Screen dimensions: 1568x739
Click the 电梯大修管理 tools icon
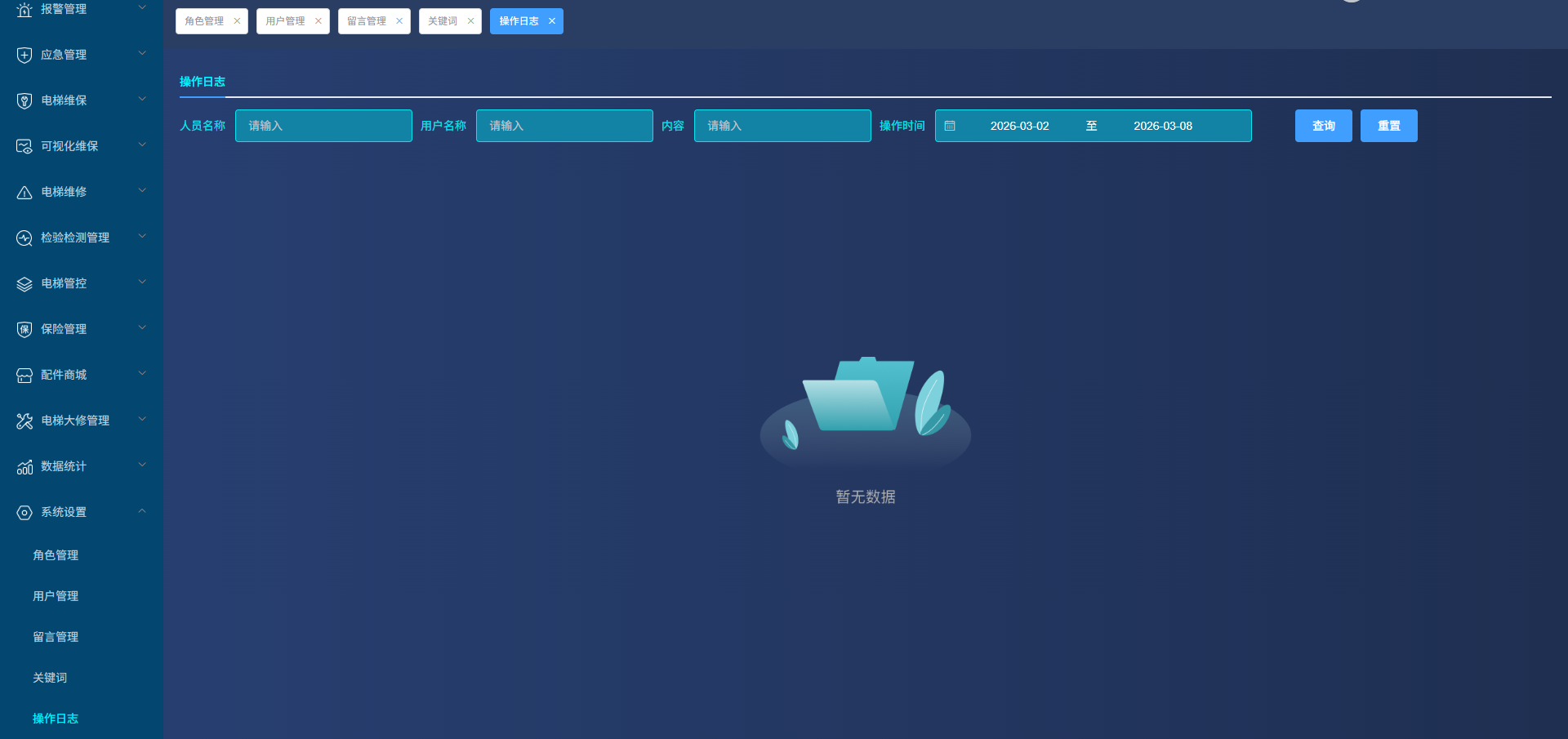pos(24,421)
